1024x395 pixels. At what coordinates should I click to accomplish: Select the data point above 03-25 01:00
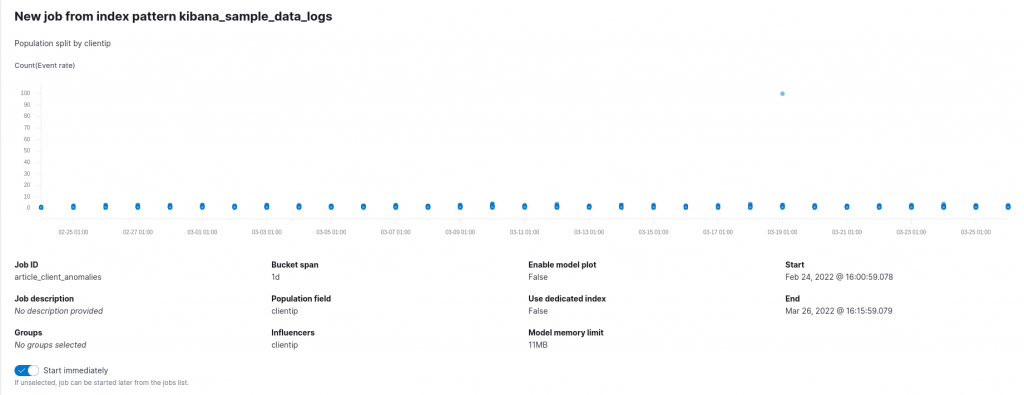tap(976, 206)
